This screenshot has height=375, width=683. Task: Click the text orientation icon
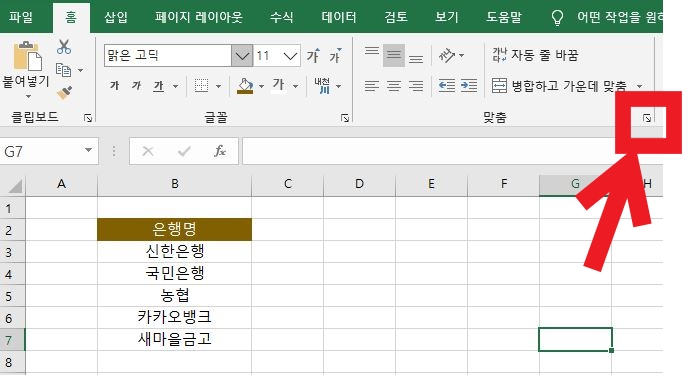pyautogui.click(x=446, y=55)
